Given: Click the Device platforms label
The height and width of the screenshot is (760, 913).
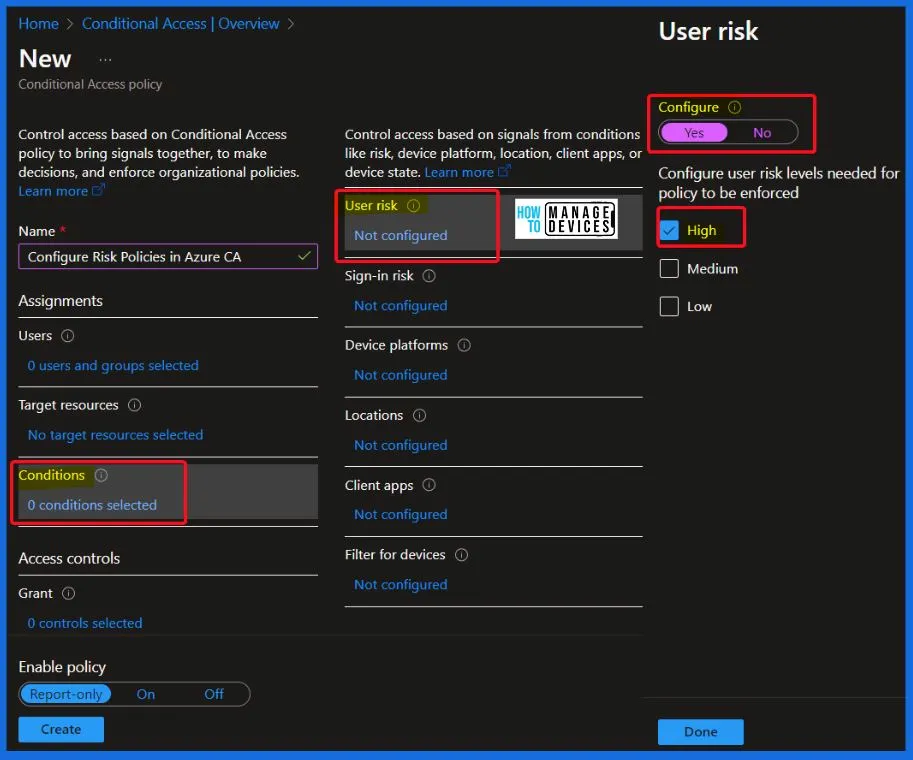Looking at the screenshot, I should pos(397,345).
